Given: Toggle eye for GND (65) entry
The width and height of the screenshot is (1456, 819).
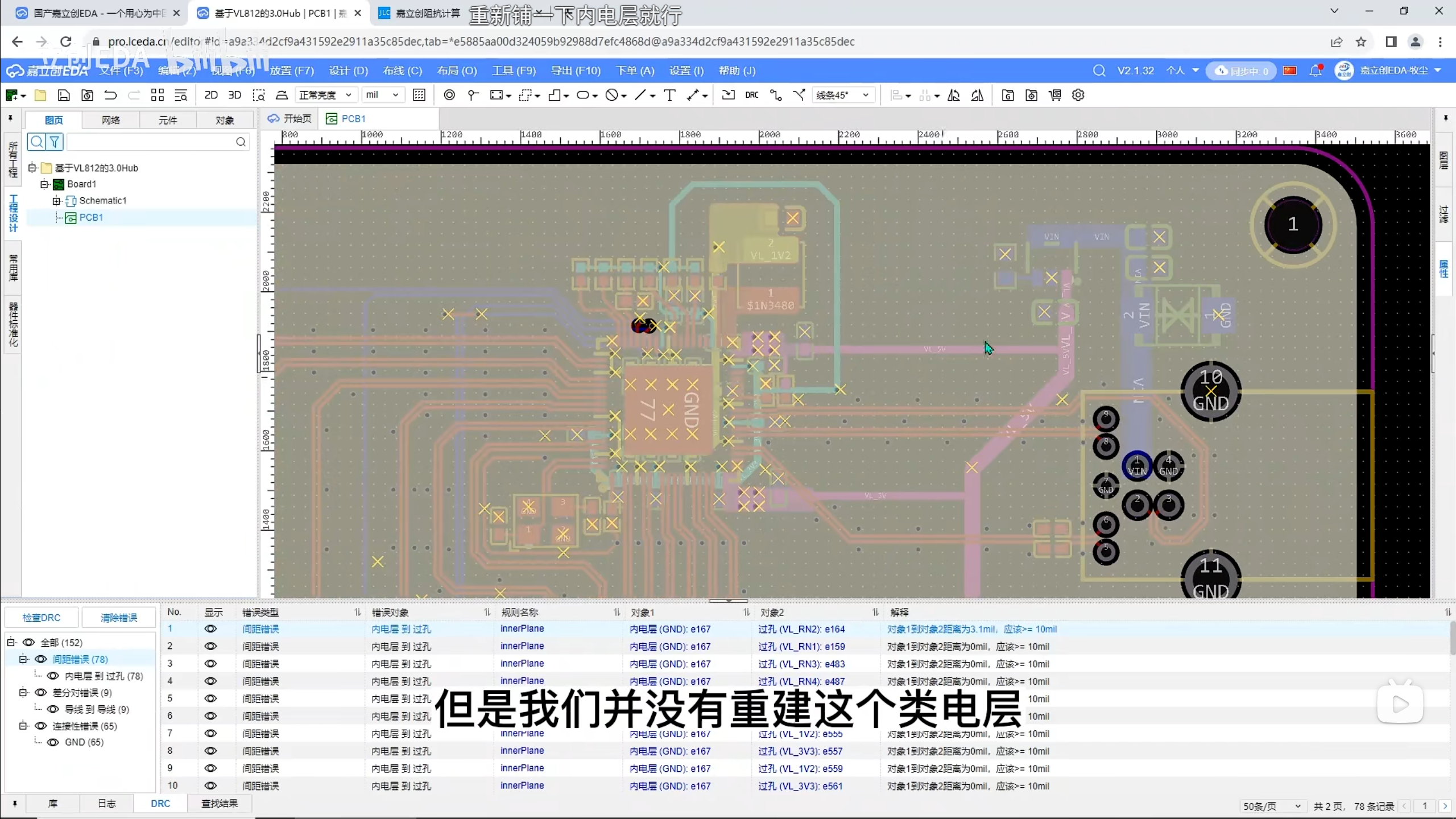Looking at the screenshot, I should pyautogui.click(x=53, y=742).
